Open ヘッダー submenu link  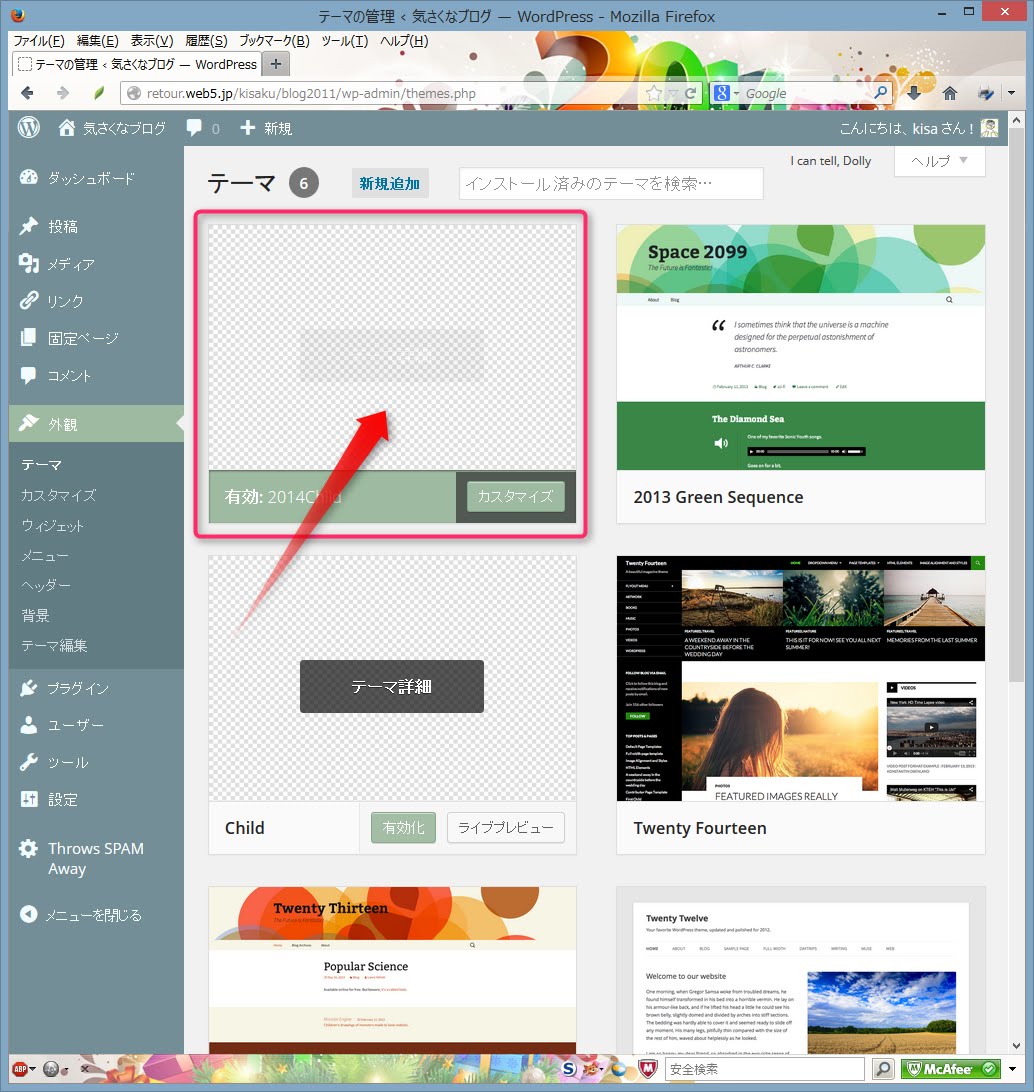tap(45, 586)
